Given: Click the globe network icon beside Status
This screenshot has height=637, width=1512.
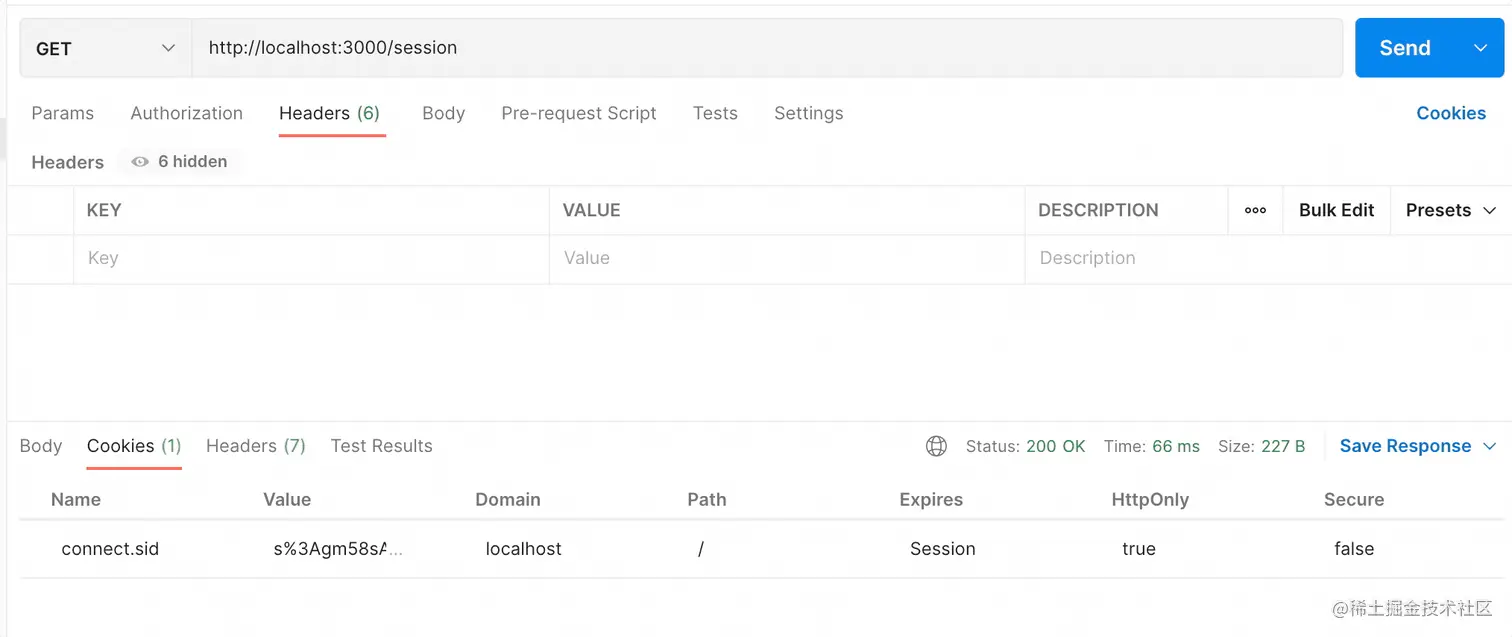Looking at the screenshot, I should click(x=936, y=446).
